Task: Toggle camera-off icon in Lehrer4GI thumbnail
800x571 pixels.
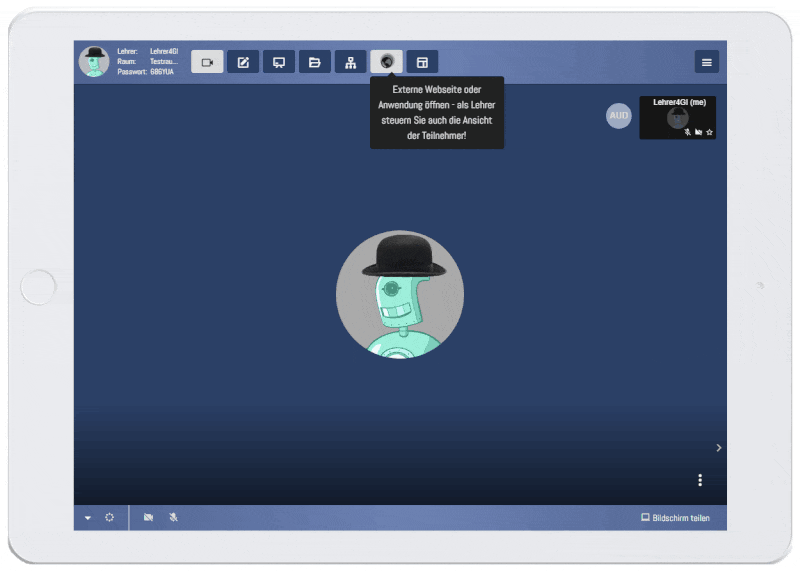Action: pyautogui.click(x=698, y=132)
